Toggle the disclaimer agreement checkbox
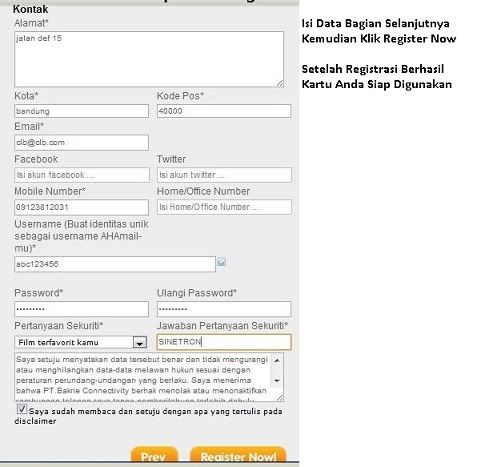 22,409
